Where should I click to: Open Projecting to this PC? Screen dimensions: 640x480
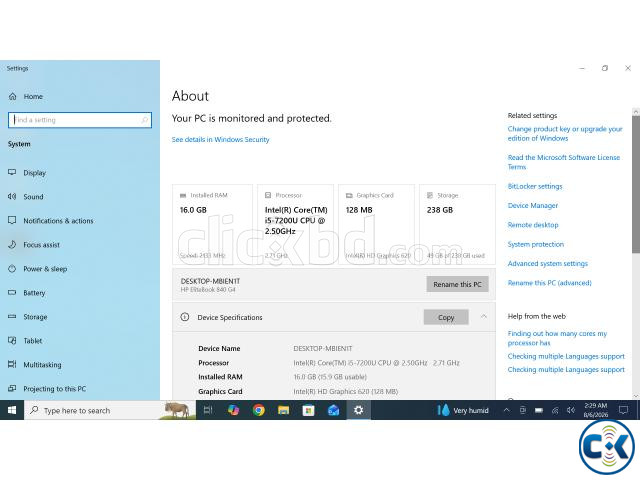pyautogui.click(x=54, y=389)
